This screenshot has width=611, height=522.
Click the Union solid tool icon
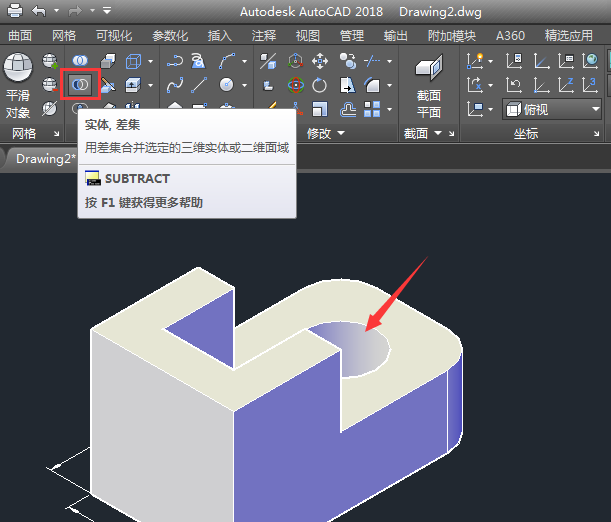pos(79,62)
